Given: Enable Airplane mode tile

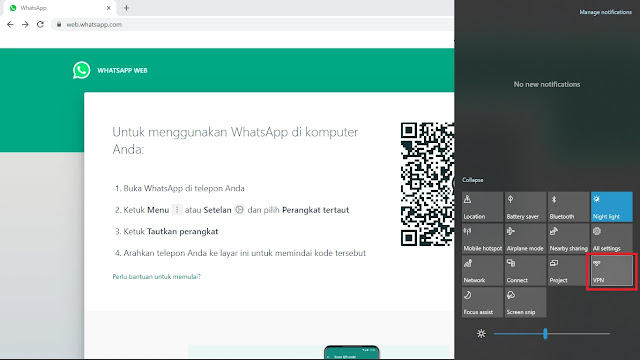Looking at the screenshot, I should [525, 239].
